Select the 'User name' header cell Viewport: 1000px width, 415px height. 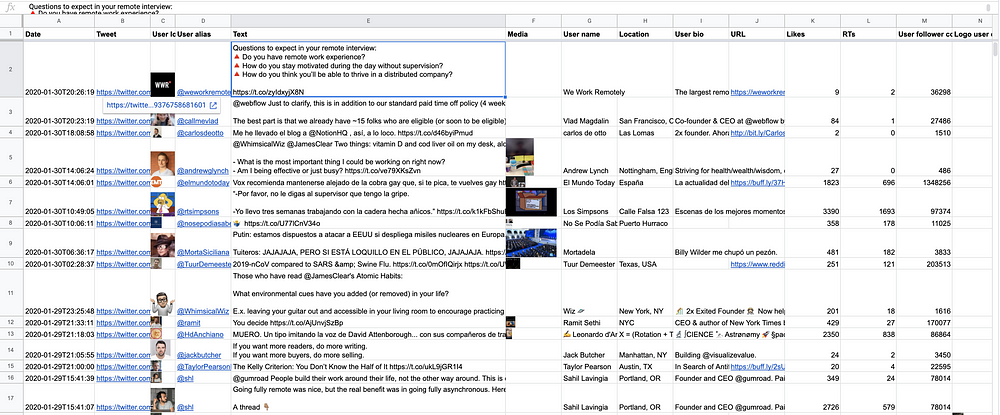coord(589,34)
